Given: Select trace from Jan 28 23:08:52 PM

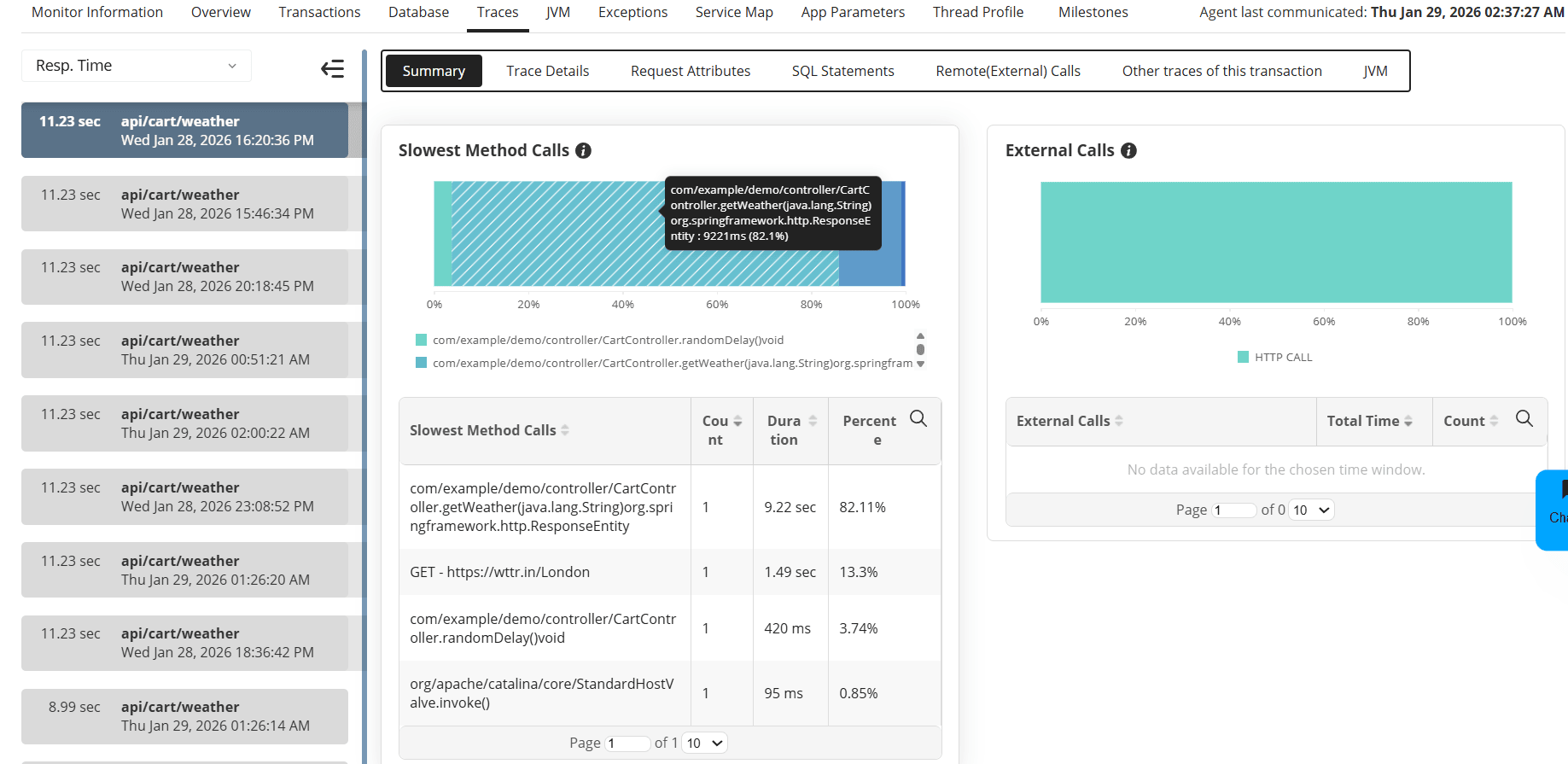Looking at the screenshot, I should tap(184, 497).
